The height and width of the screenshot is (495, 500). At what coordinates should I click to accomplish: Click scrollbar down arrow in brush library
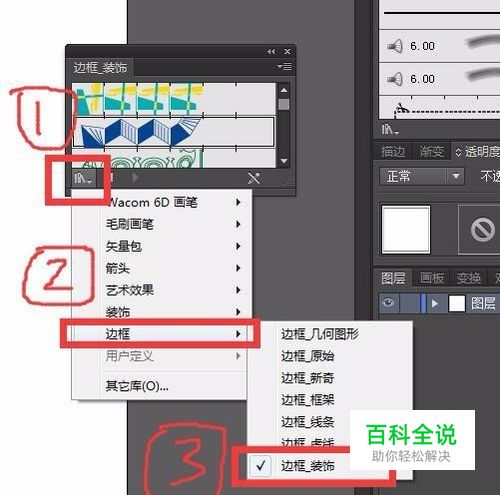[x=284, y=161]
